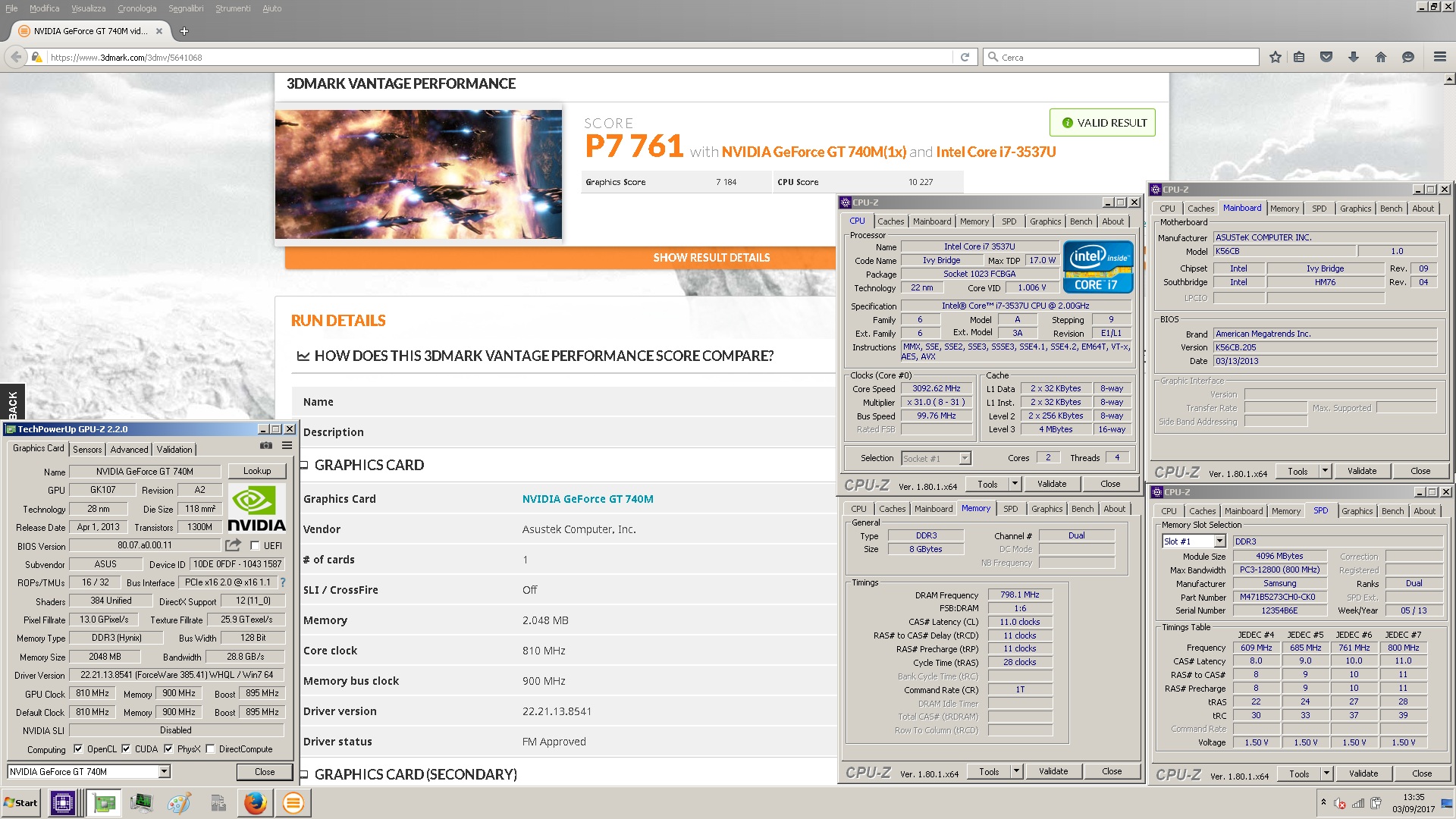Open Tools dropdown arrow in Memory window

1015,771
